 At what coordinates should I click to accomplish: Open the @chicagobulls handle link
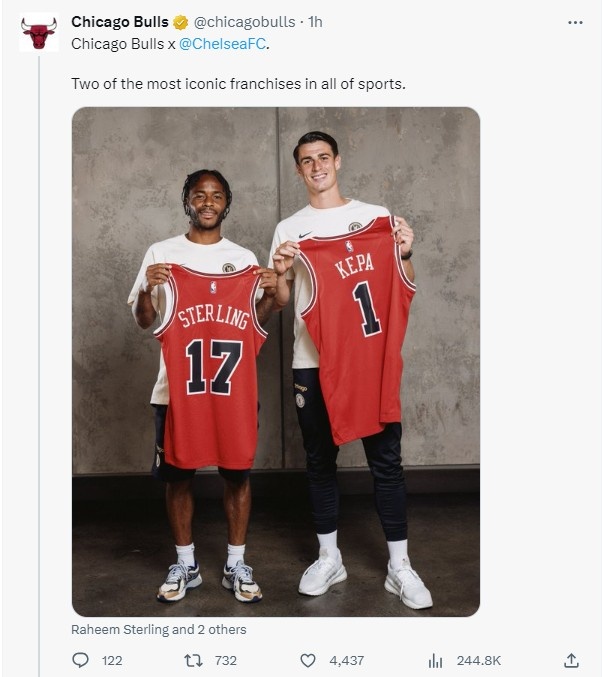click(x=244, y=22)
